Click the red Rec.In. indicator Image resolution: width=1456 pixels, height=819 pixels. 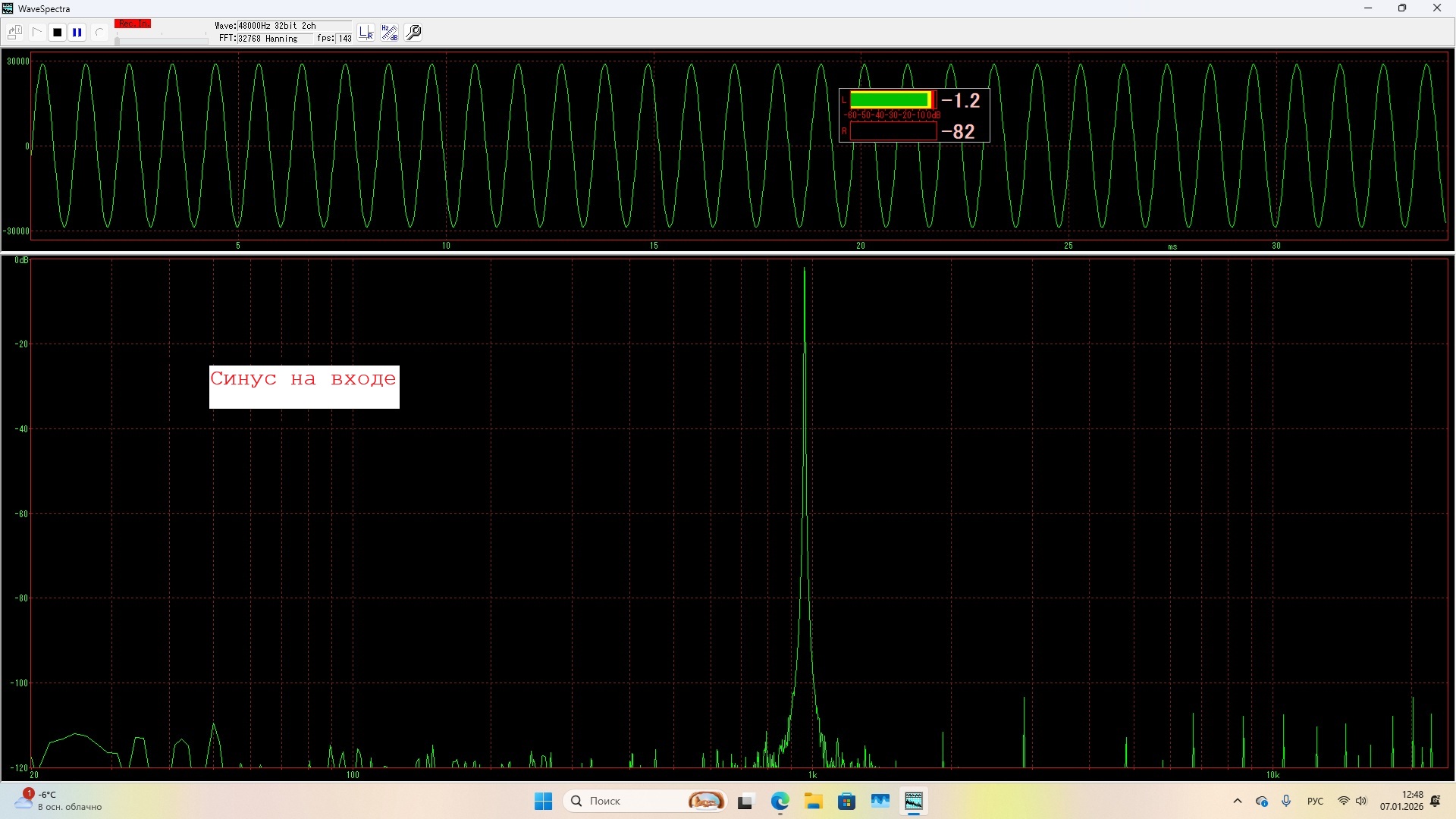[133, 24]
